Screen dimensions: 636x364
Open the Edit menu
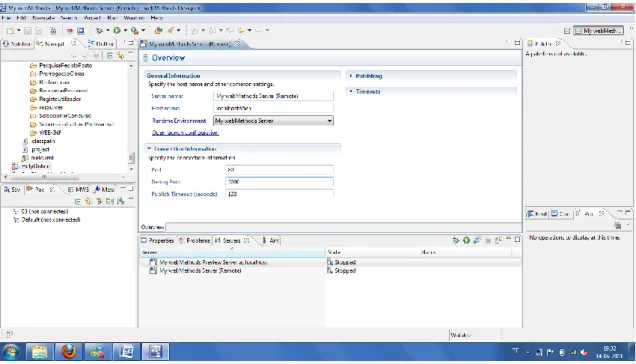[21, 18]
